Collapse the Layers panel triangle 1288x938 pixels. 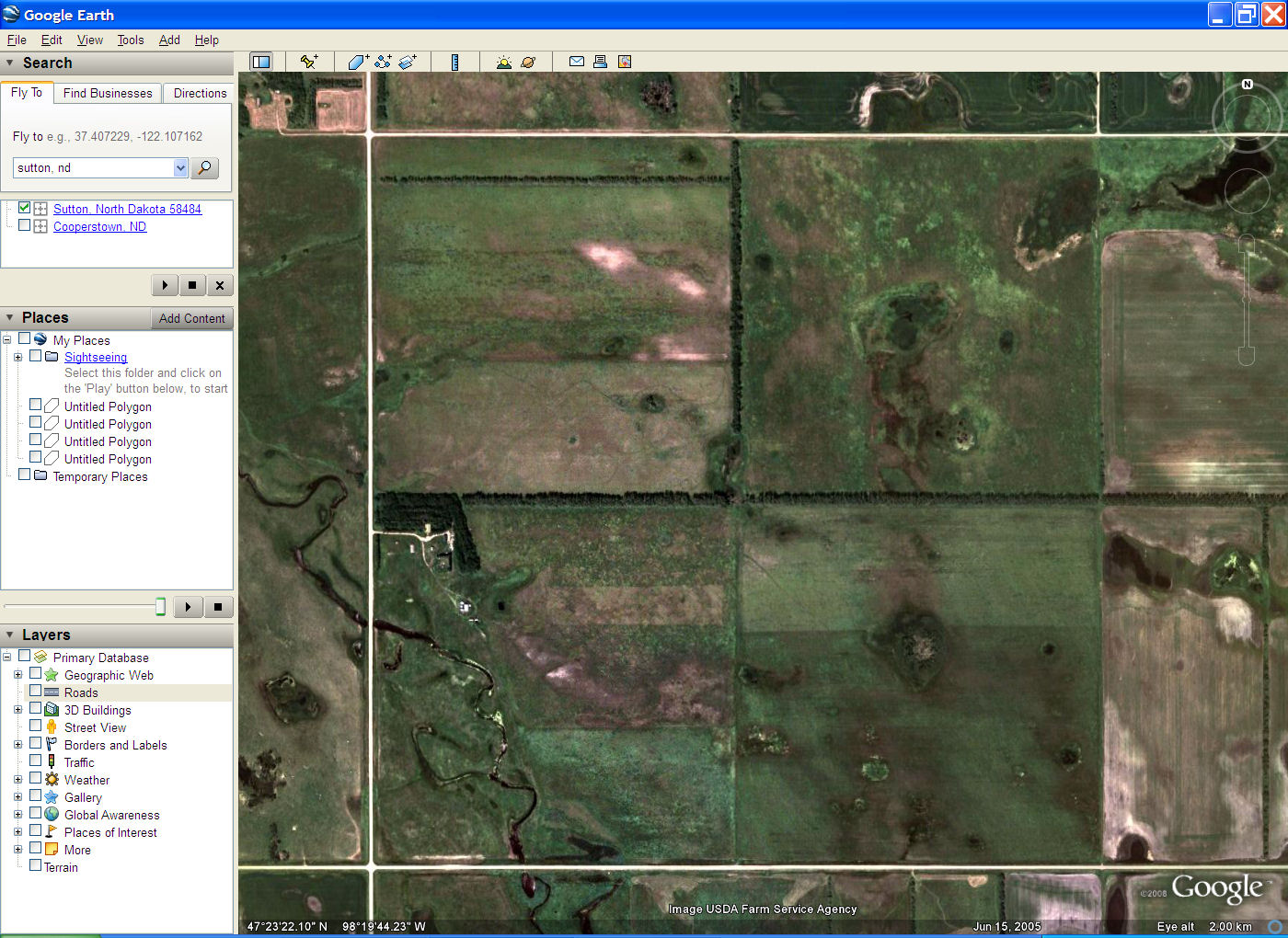tap(10, 635)
